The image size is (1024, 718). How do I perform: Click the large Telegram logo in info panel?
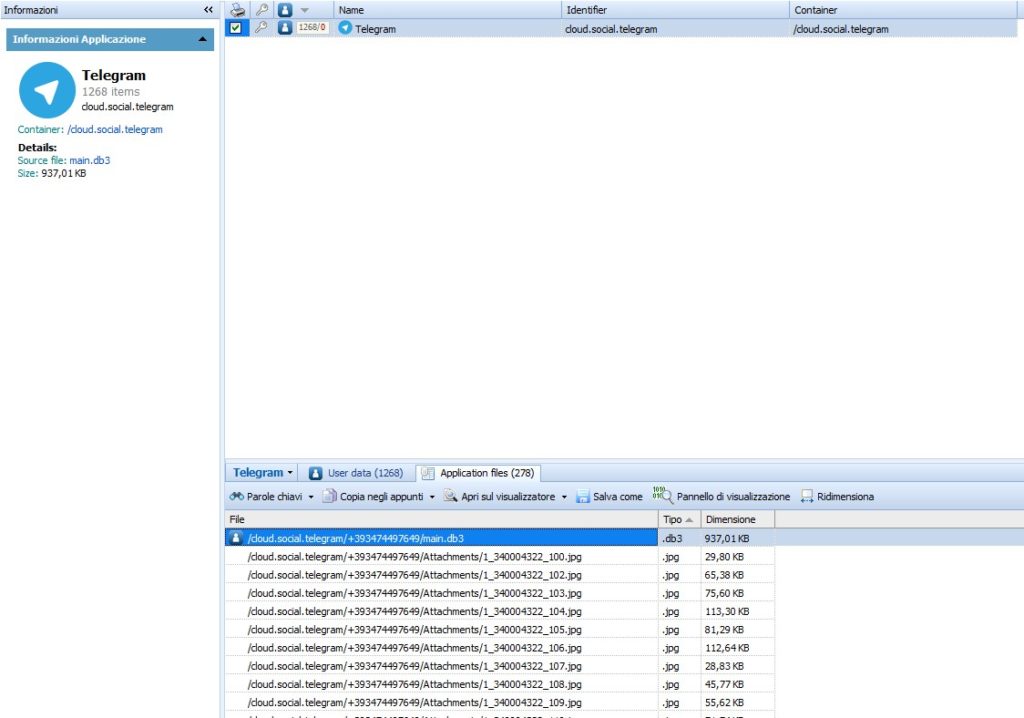(x=47, y=90)
